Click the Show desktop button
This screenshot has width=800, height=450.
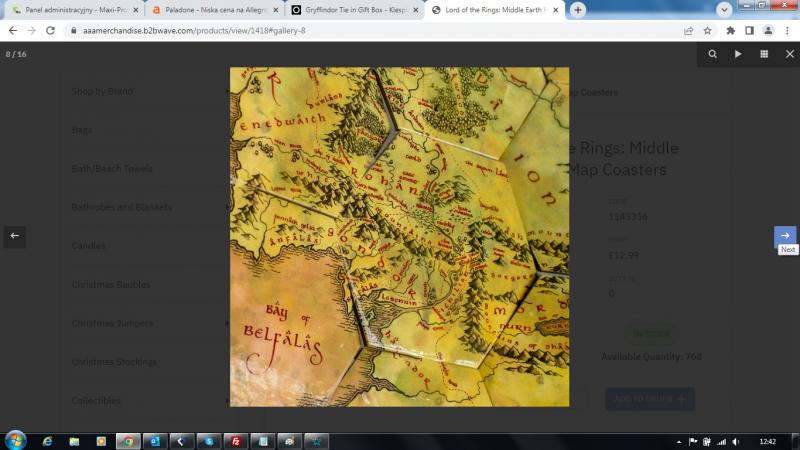pyautogui.click(x=796, y=442)
